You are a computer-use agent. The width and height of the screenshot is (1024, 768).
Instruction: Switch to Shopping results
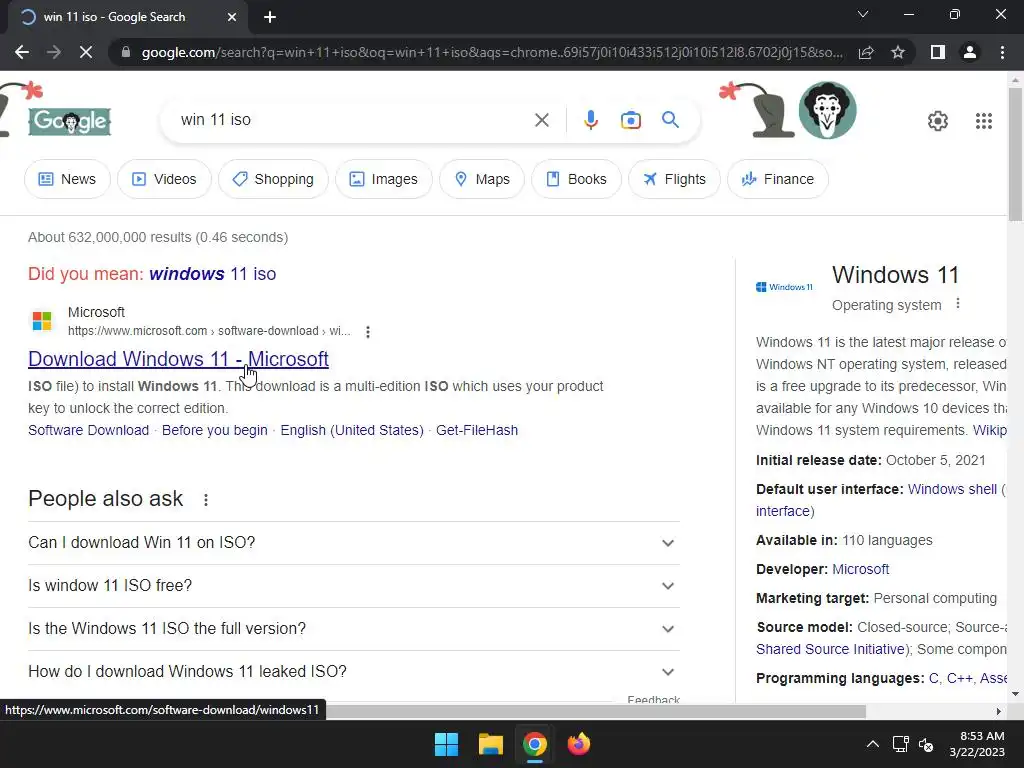[x=273, y=179]
